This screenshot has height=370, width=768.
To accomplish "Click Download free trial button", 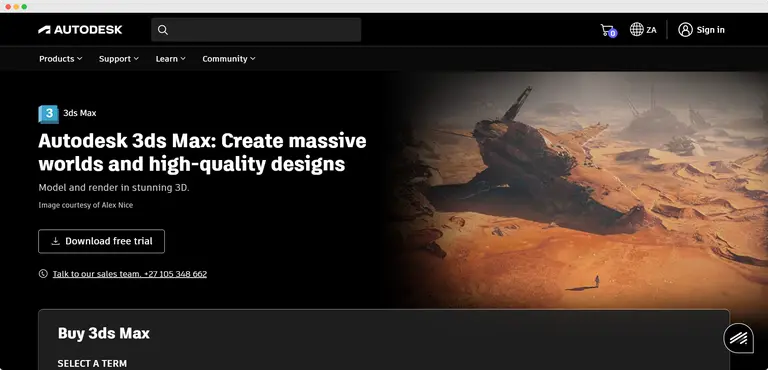I will (101, 241).
